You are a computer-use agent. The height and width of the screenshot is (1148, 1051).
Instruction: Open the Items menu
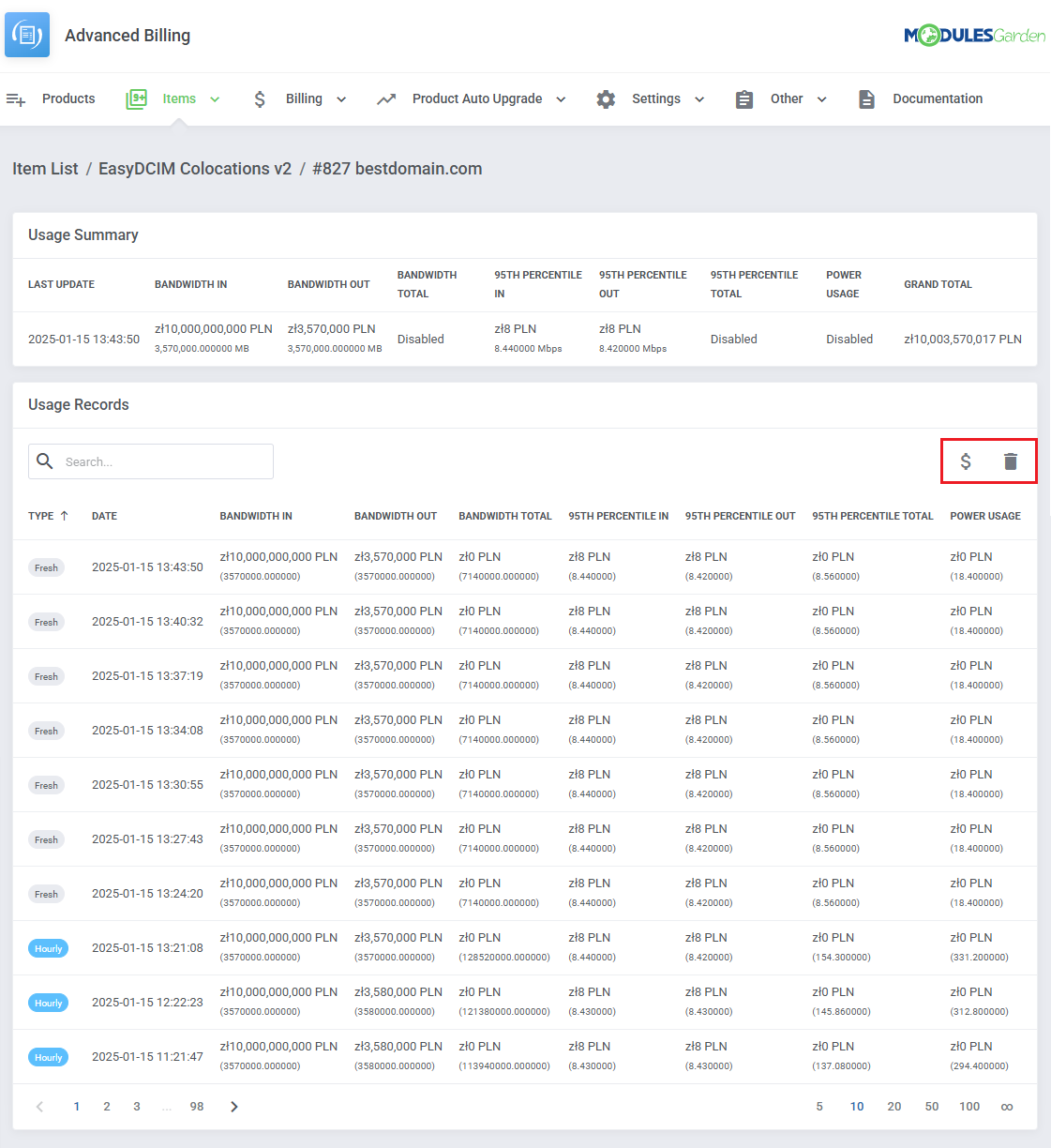pos(179,98)
